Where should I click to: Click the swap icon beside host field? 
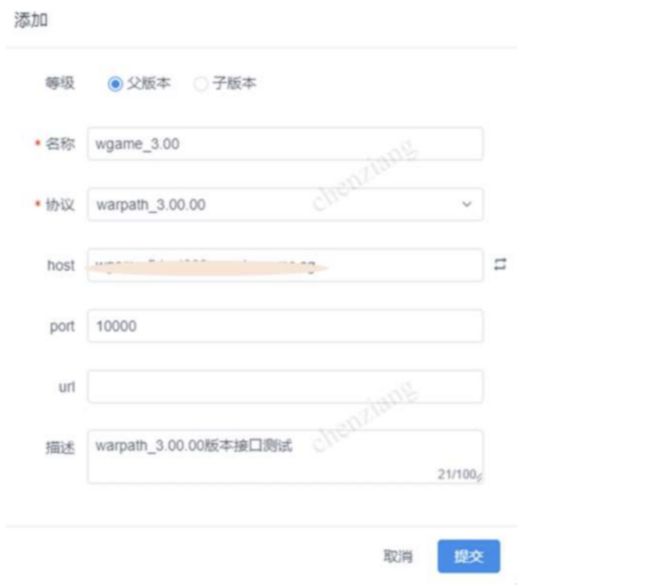[x=500, y=264]
